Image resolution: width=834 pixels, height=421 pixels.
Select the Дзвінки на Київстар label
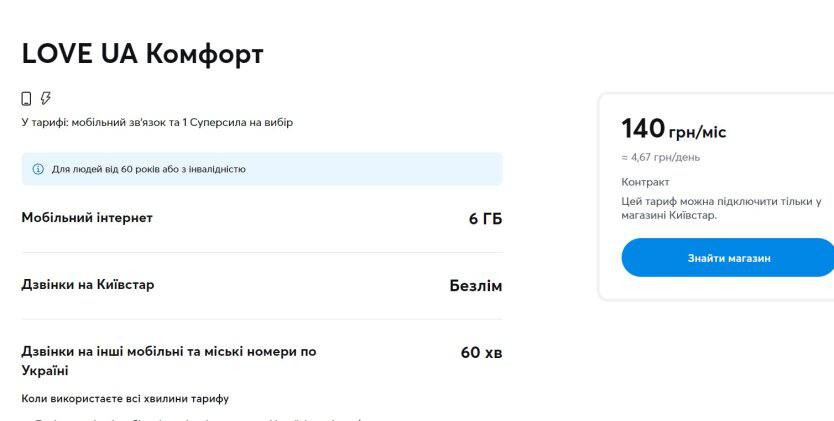[x=88, y=285]
